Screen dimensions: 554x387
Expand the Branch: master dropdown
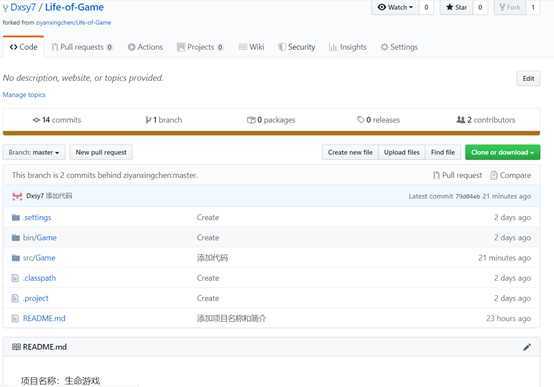[x=34, y=152]
